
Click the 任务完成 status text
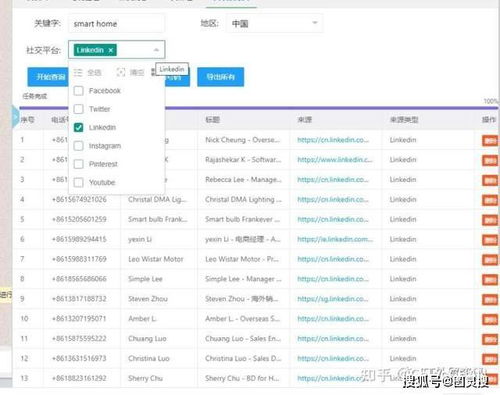pos(35,96)
